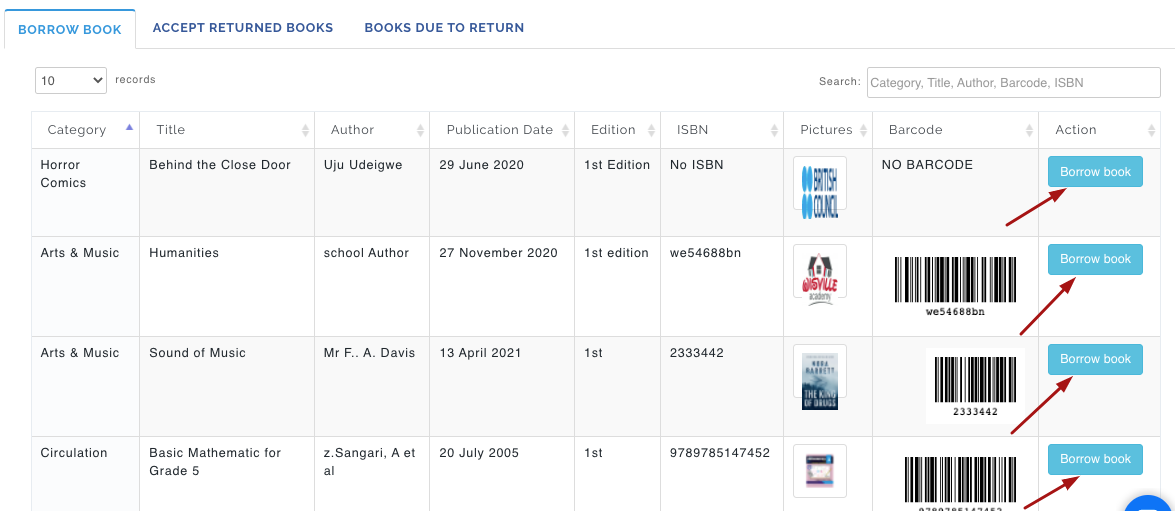Sort table by ISBN column
1175x511 pixels.
click(722, 130)
